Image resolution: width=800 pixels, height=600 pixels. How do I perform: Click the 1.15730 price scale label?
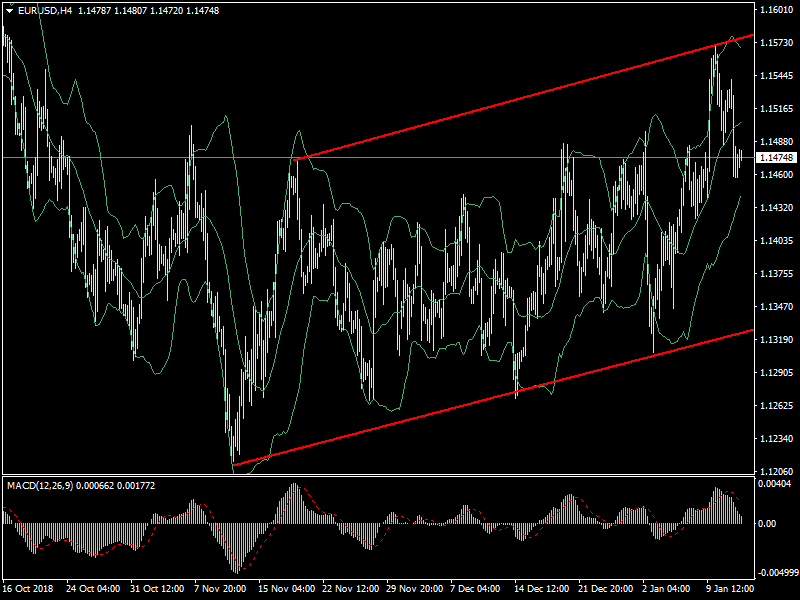tap(776, 43)
